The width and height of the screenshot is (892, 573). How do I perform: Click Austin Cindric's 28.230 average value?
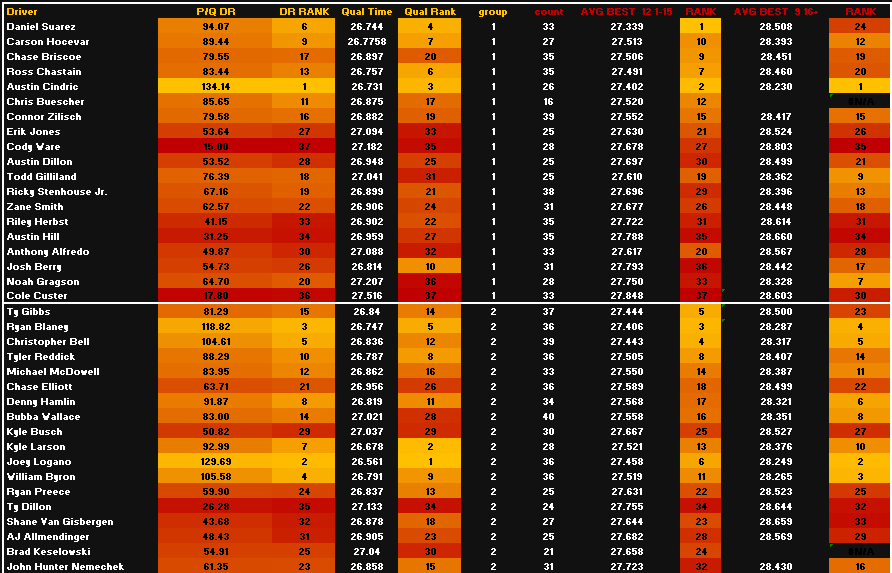pyautogui.click(x=776, y=86)
